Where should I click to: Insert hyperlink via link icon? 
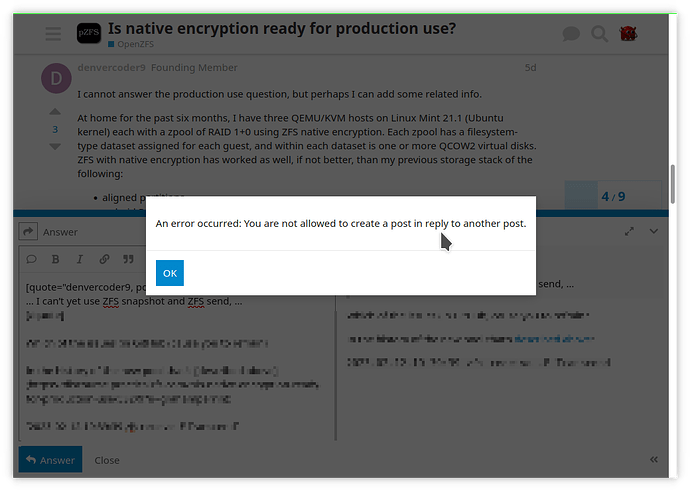(x=104, y=259)
